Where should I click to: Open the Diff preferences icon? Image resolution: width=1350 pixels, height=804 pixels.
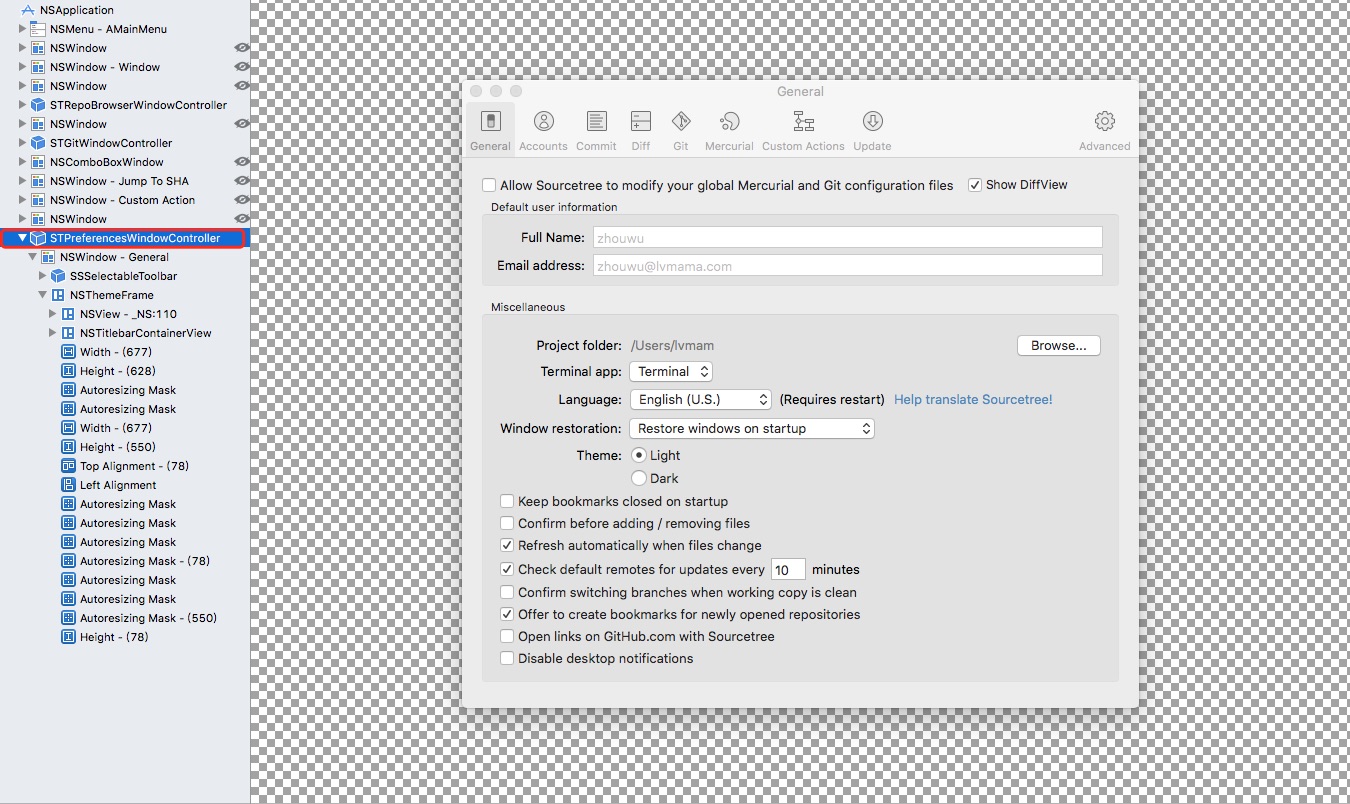(x=641, y=122)
